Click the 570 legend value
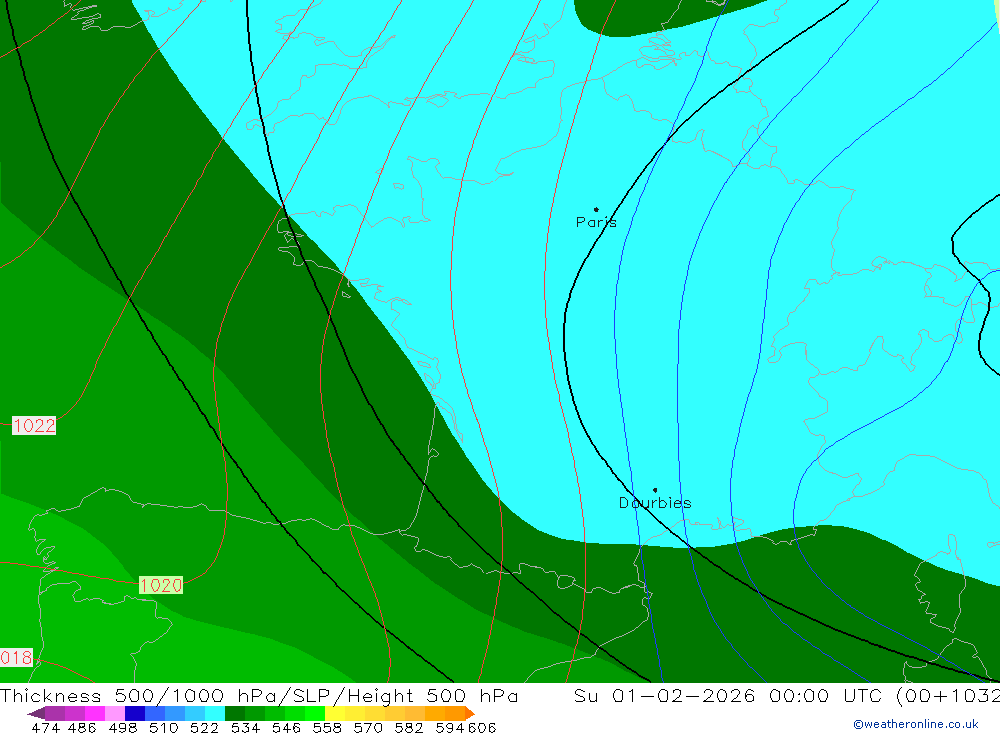This screenshot has width=1000, height=733. (x=368, y=727)
